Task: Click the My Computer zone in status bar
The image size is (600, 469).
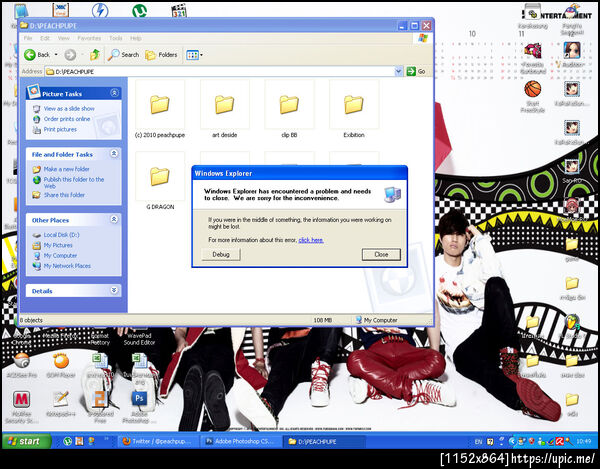Action: (x=377, y=320)
